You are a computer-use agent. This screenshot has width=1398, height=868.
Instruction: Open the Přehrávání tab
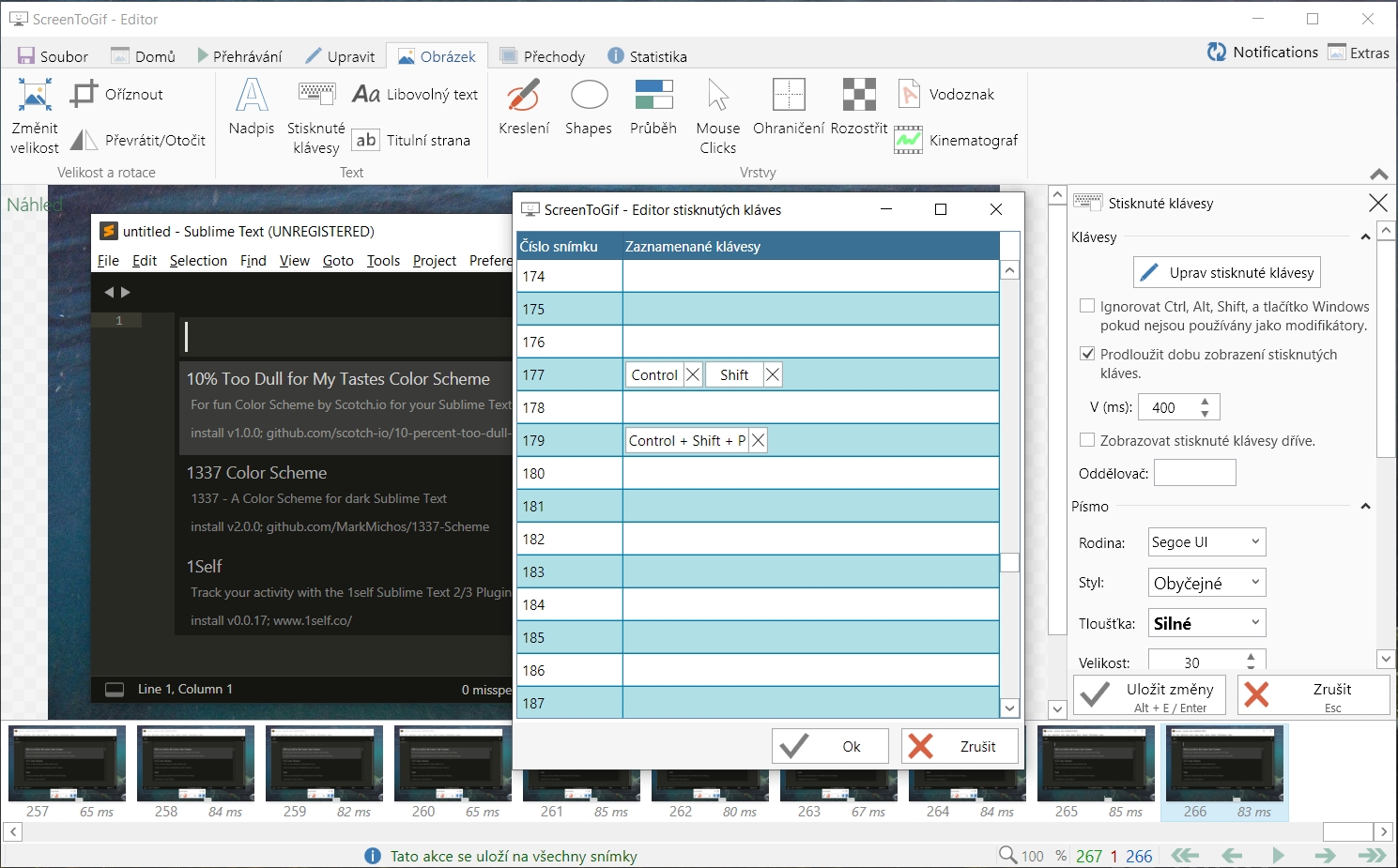pos(239,56)
